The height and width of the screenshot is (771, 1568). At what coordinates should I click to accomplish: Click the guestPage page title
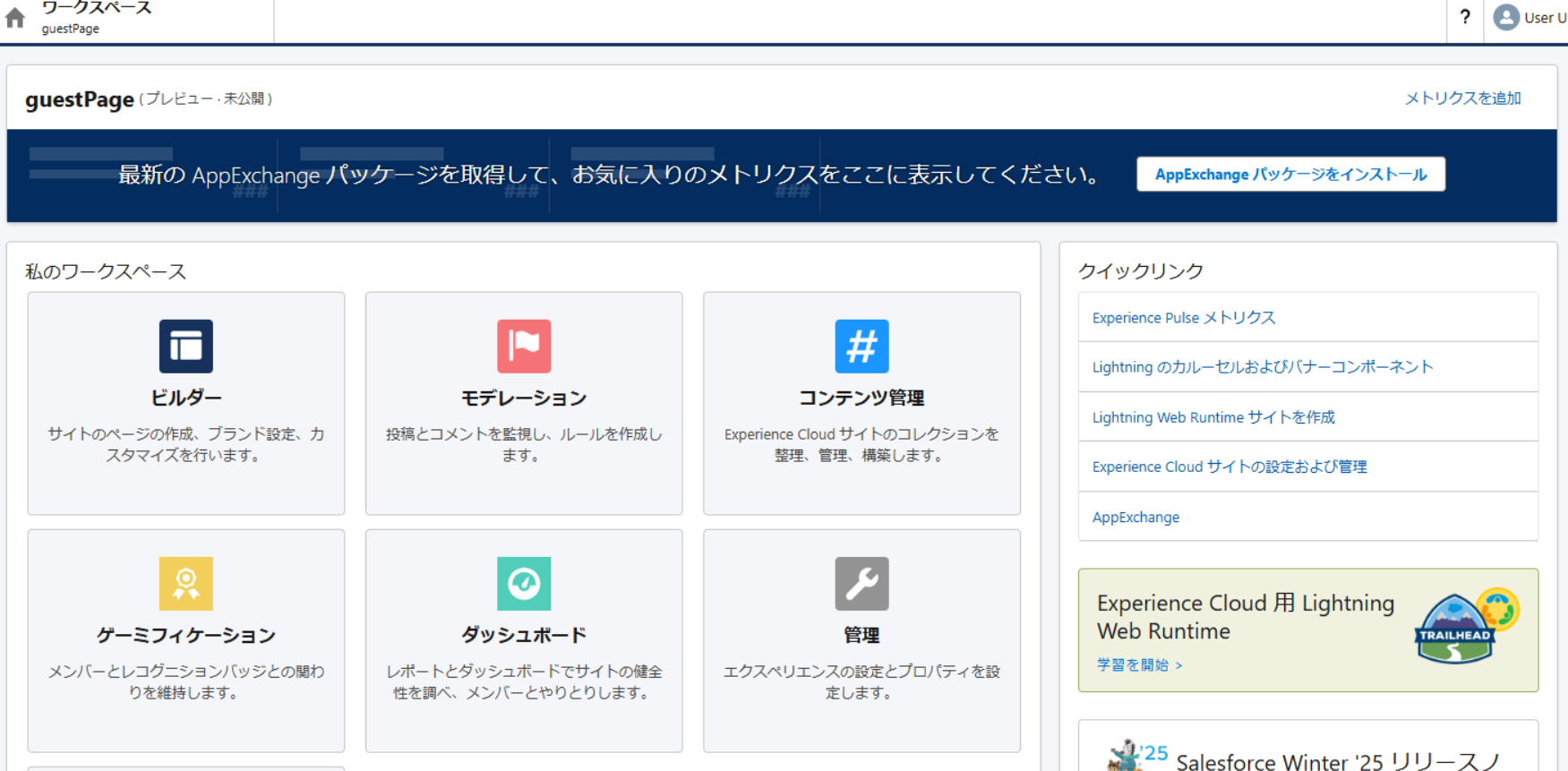coord(80,99)
